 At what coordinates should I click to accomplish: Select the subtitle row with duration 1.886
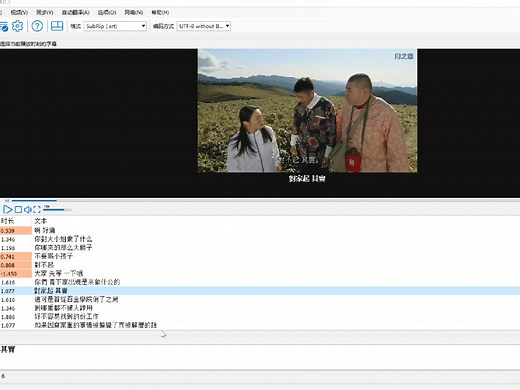[260, 317]
